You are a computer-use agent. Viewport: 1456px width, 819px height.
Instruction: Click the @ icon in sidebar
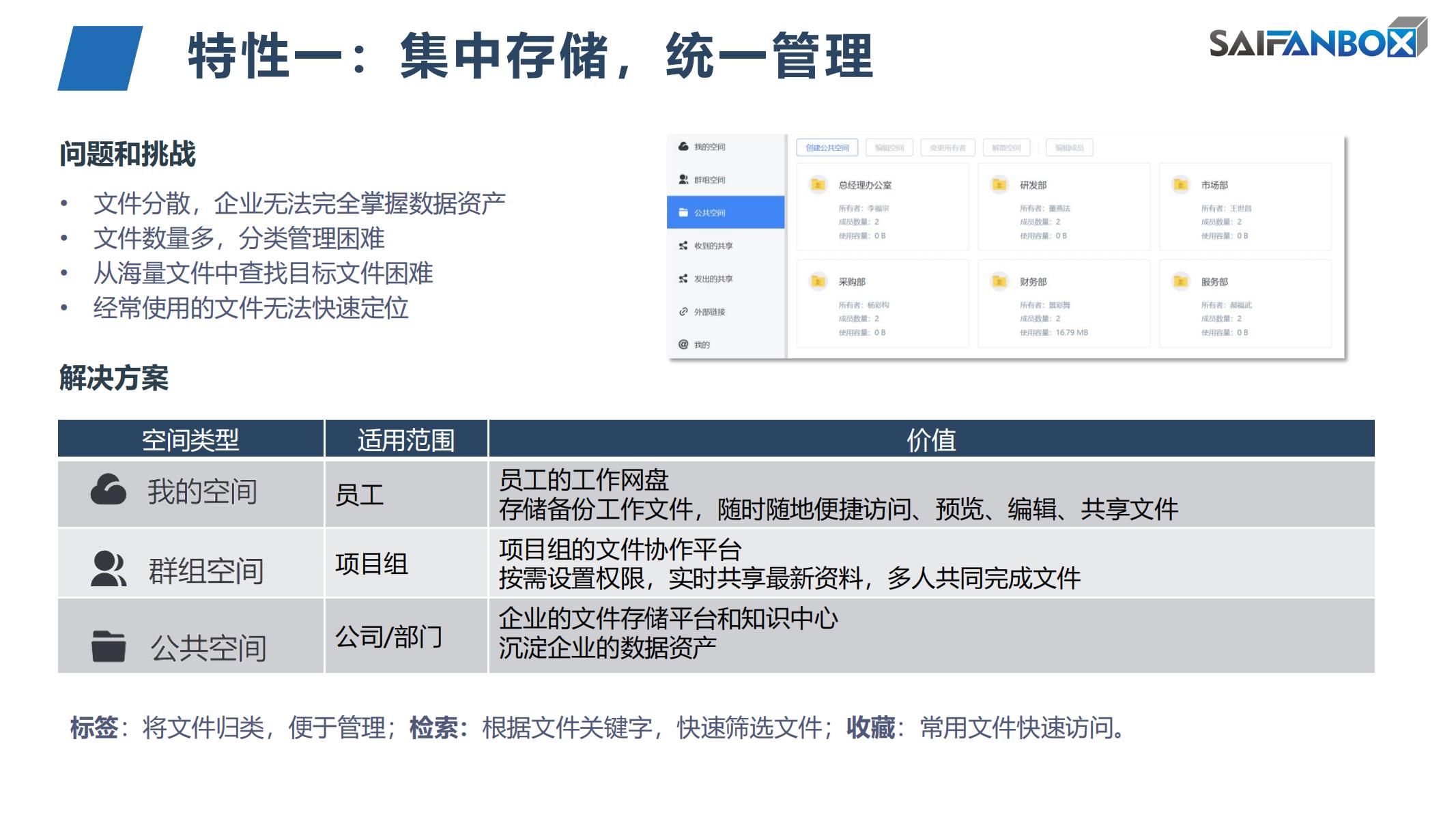683,345
